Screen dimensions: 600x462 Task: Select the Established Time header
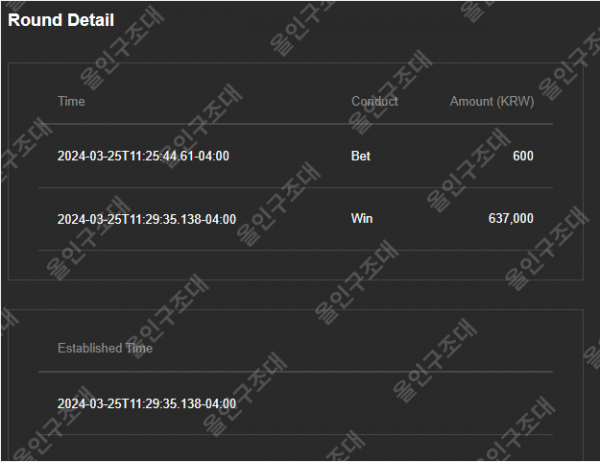(105, 348)
